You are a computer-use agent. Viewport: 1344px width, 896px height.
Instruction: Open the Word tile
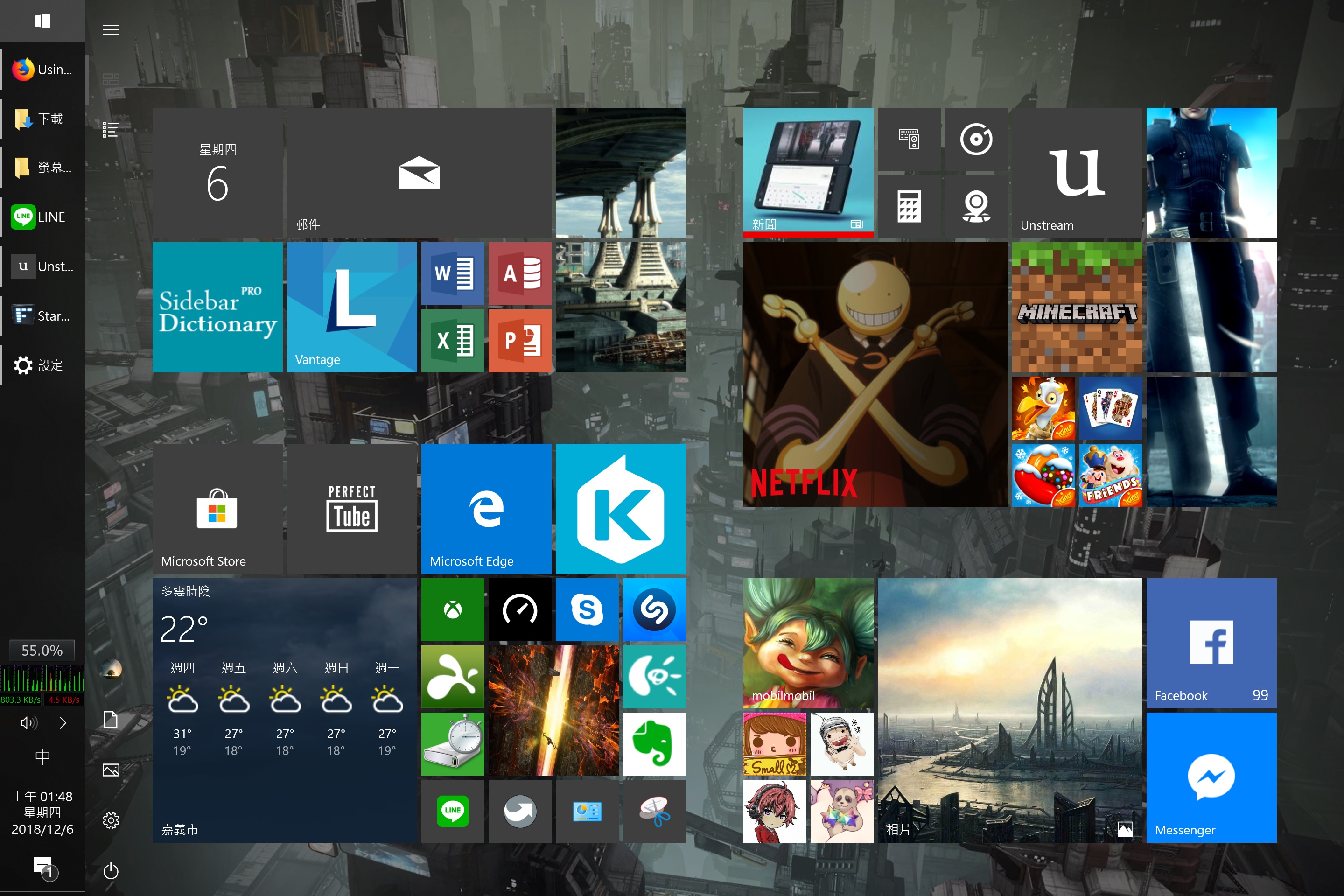point(453,273)
